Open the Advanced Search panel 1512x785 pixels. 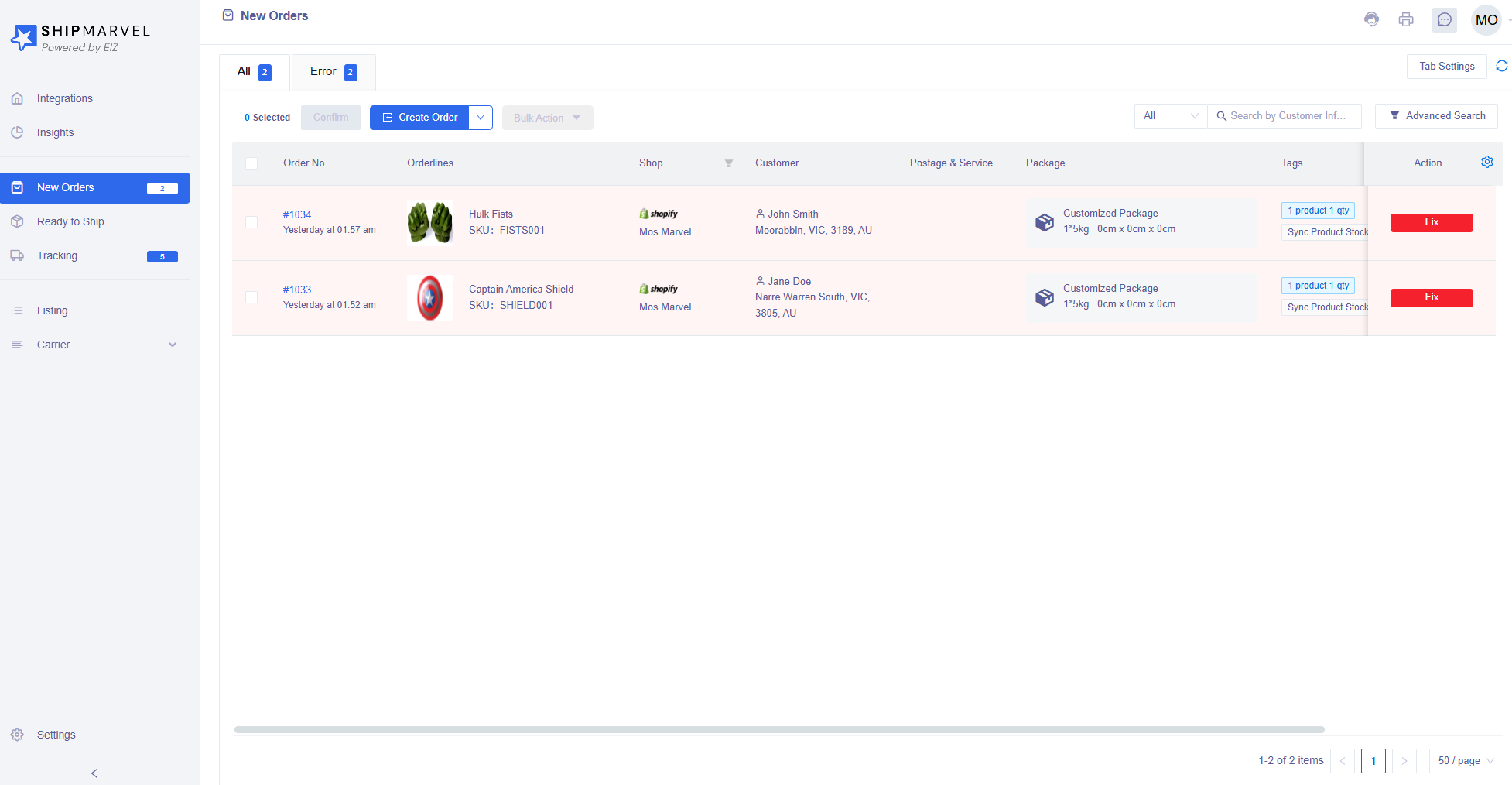pyautogui.click(x=1435, y=115)
